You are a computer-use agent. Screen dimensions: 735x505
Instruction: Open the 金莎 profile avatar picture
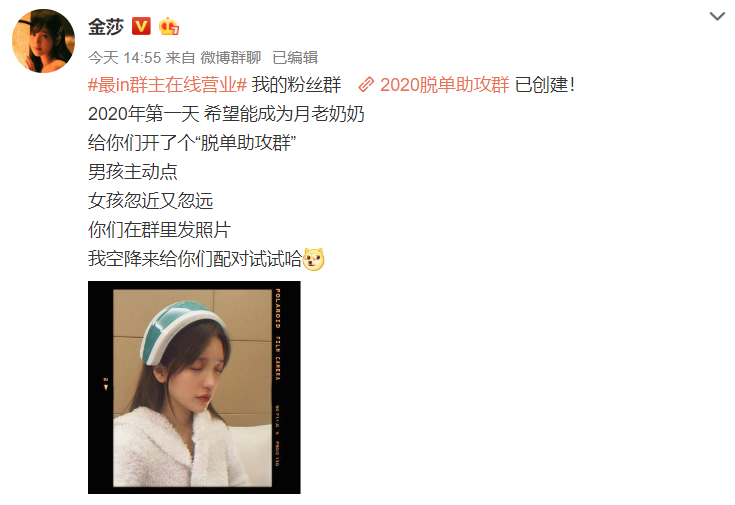coord(44,41)
